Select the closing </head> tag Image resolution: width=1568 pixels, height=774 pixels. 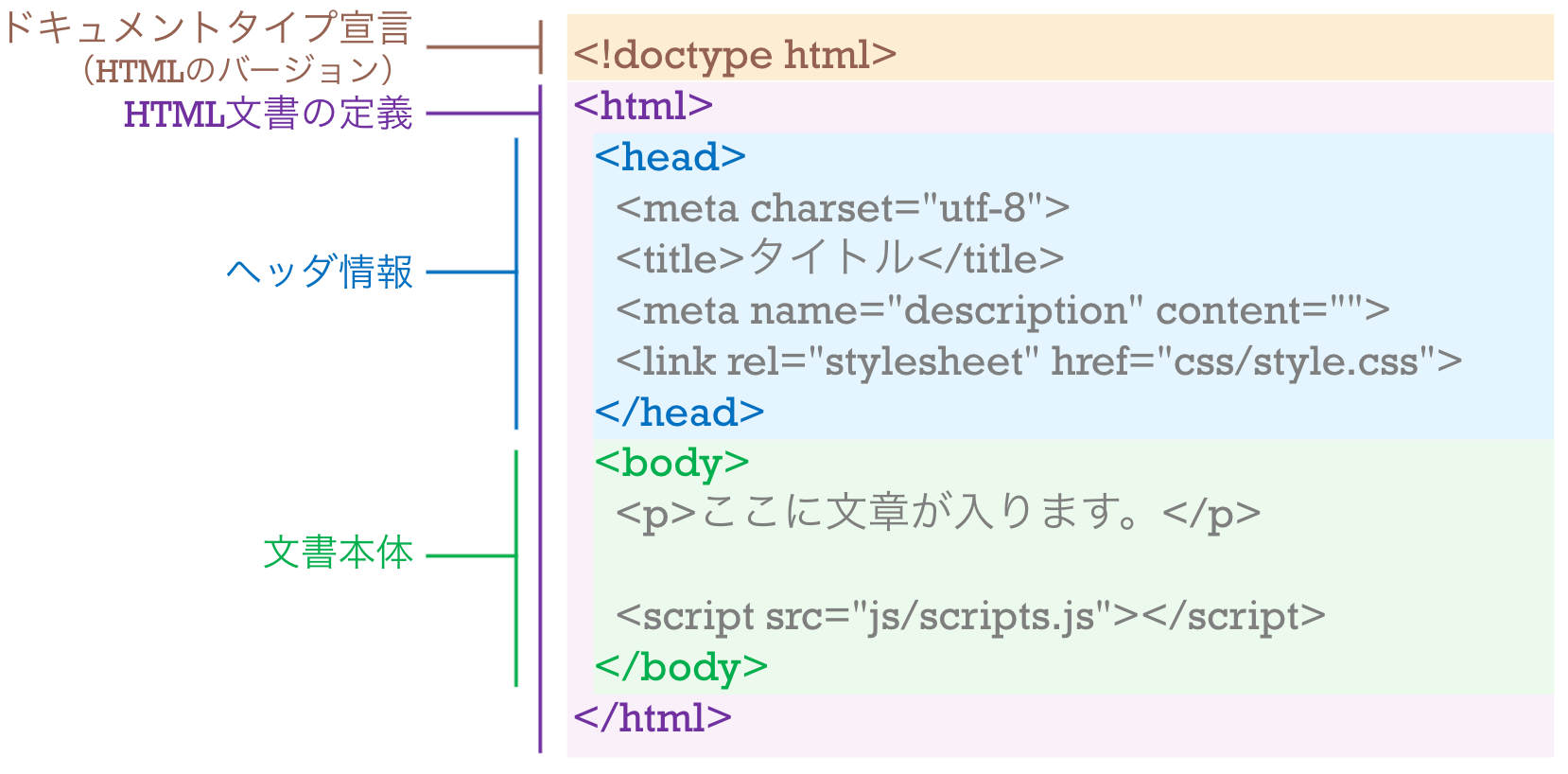coord(679,413)
